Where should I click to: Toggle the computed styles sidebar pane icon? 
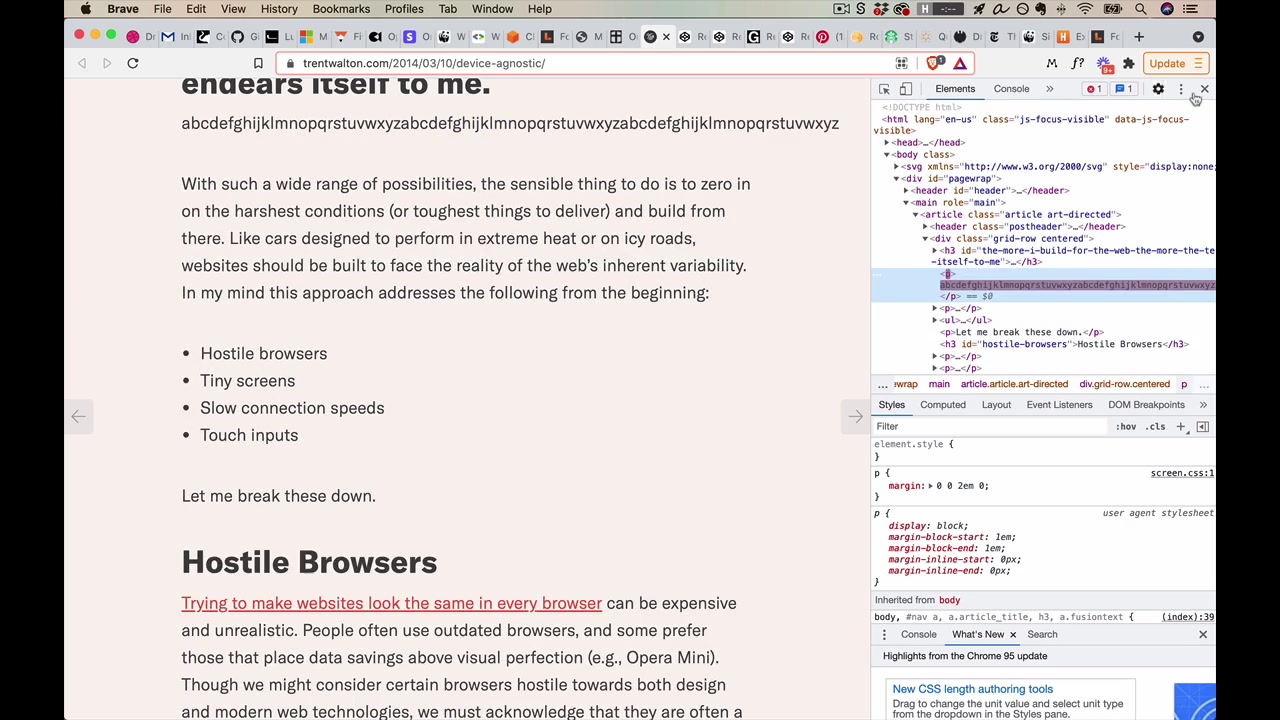tap(1203, 427)
